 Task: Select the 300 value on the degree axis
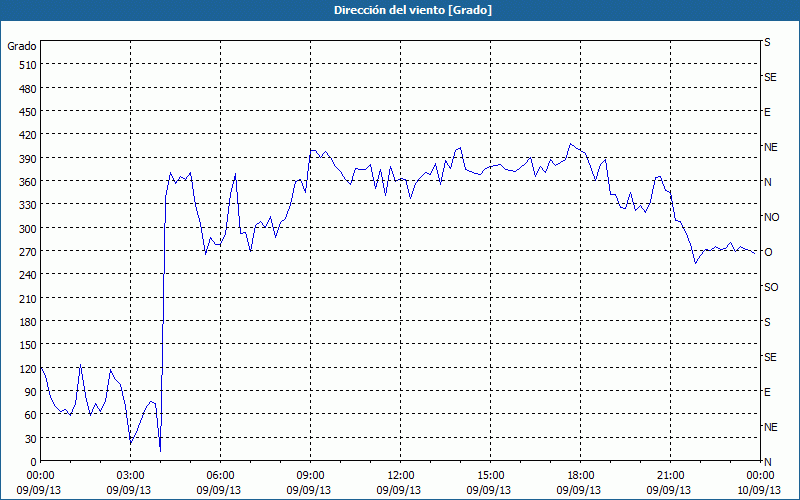click(x=28, y=229)
